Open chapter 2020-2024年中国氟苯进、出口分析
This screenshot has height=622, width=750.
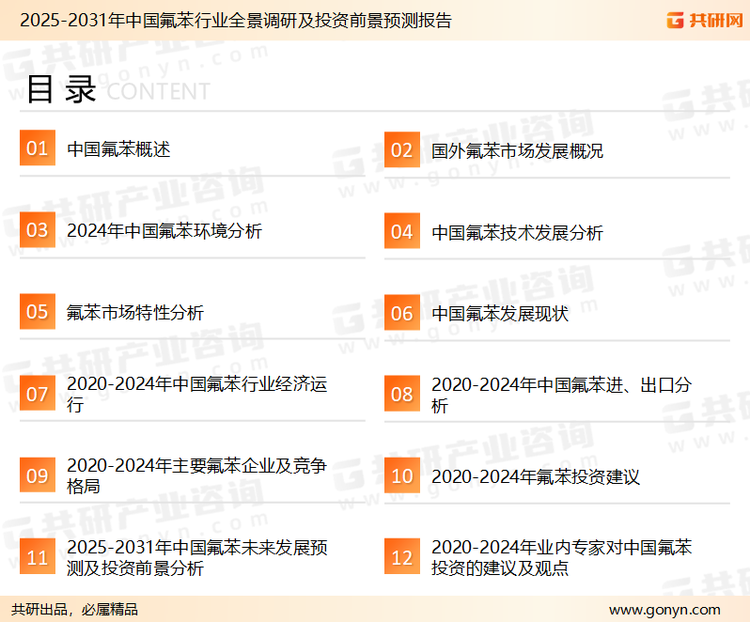pos(562,395)
